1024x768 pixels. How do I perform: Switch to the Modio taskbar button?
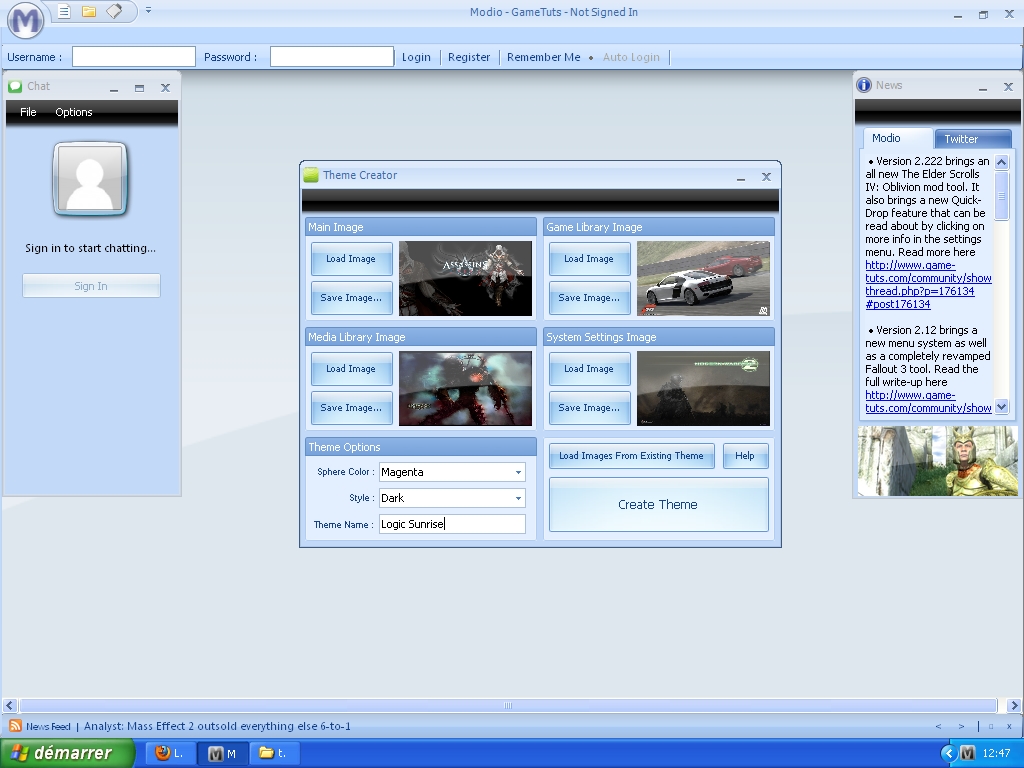click(x=222, y=753)
